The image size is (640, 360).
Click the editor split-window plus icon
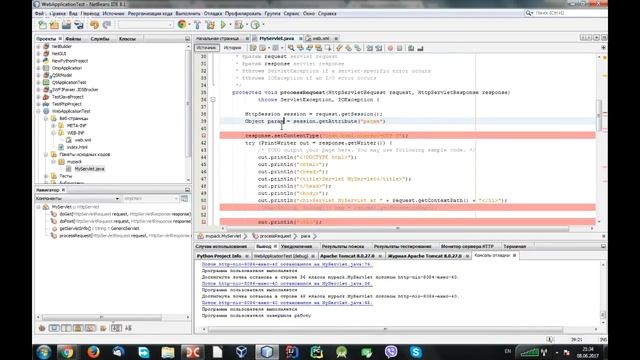pos(603,48)
